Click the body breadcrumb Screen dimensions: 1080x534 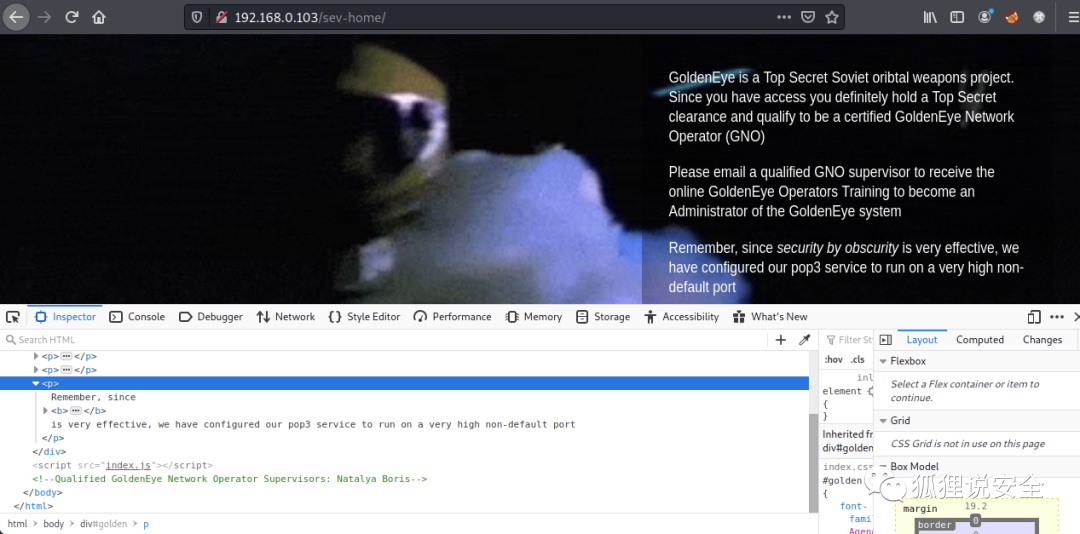point(54,524)
